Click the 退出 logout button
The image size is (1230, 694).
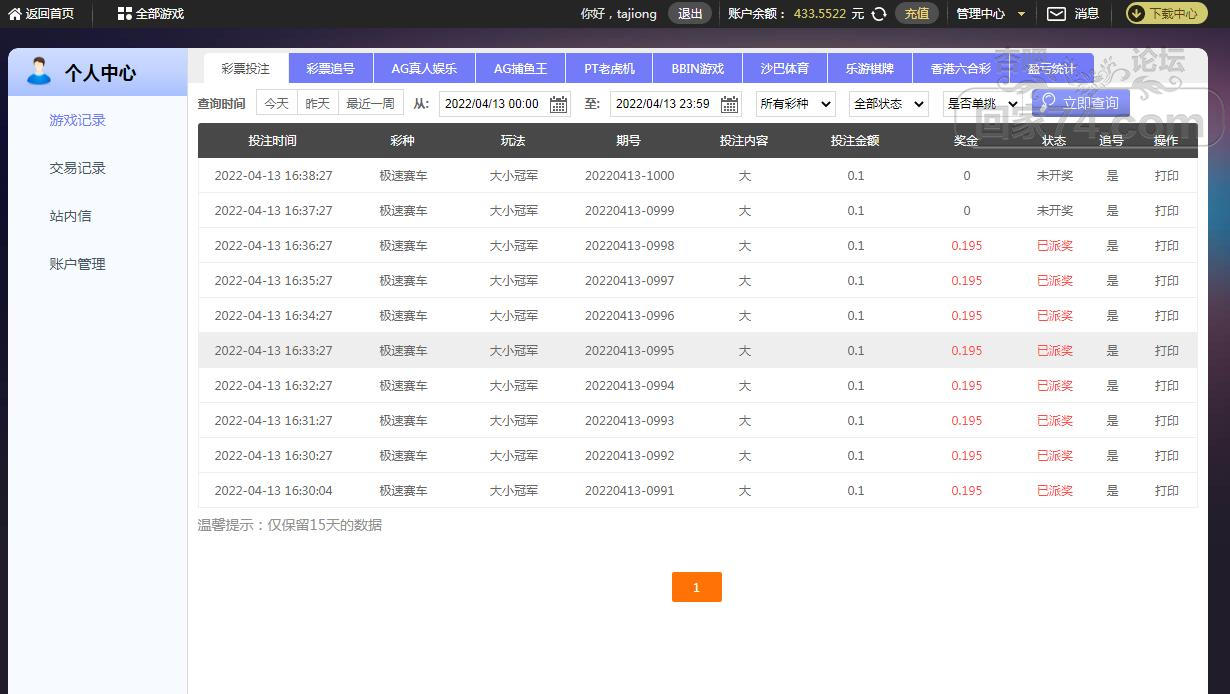tap(690, 14)
